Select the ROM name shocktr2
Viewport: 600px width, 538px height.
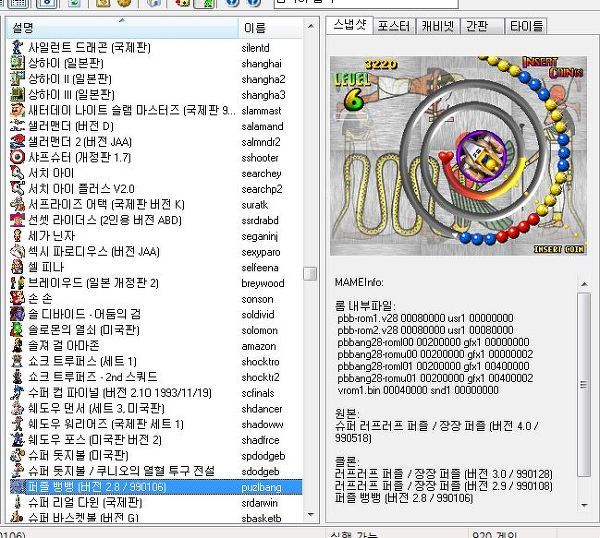[261, 378]
